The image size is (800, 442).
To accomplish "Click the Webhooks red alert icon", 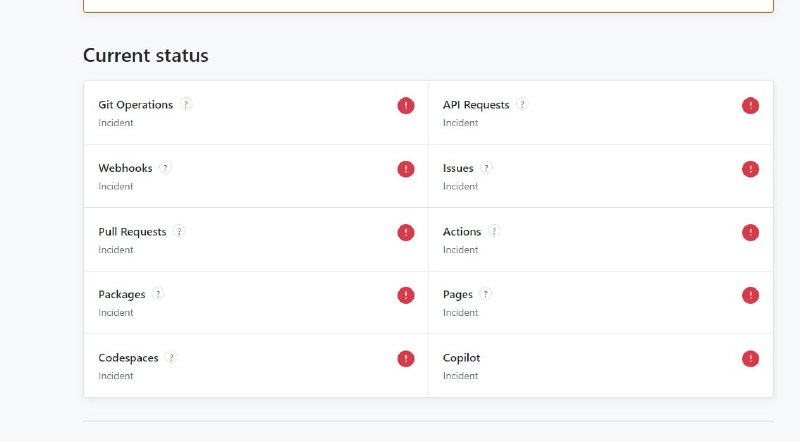I will (x=406, y=169).
